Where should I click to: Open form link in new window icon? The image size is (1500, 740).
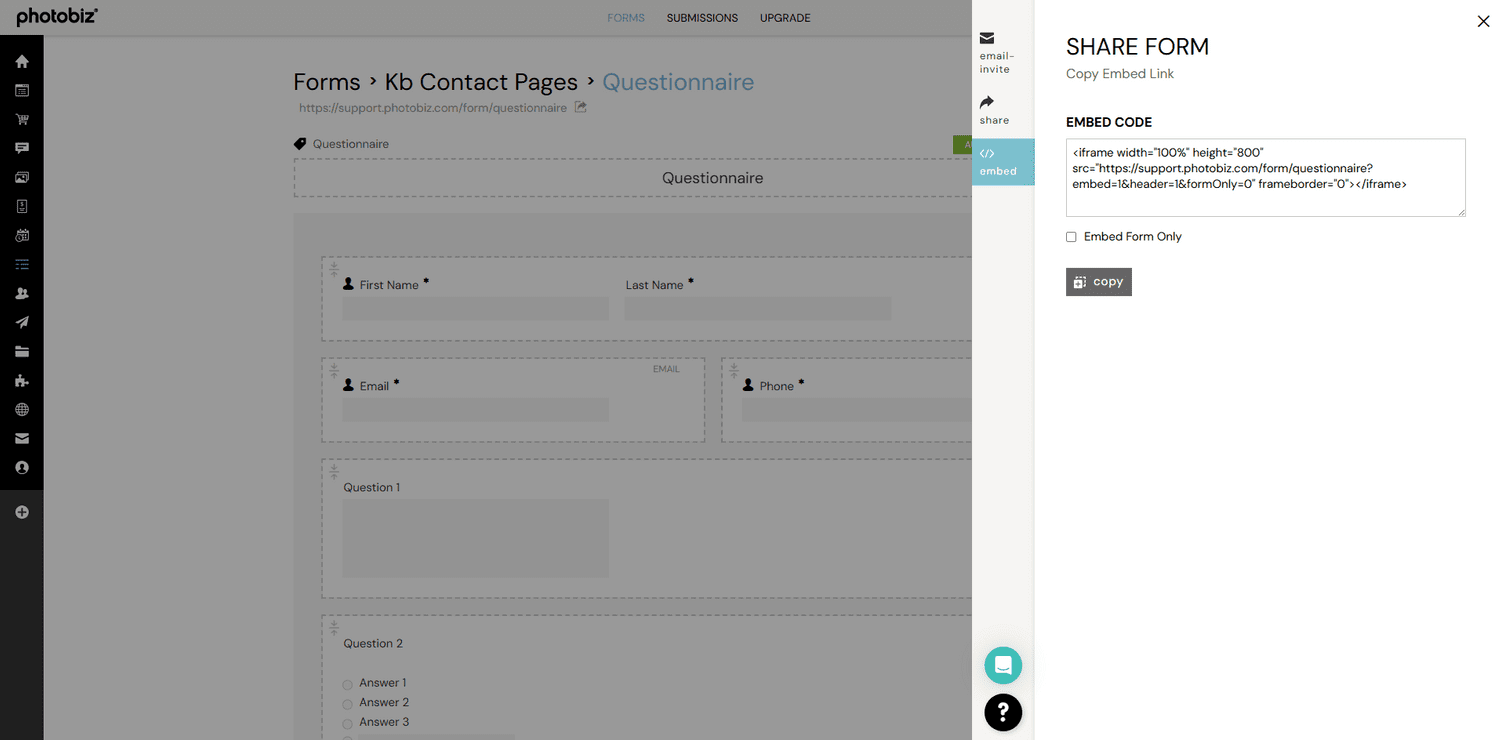581,107
